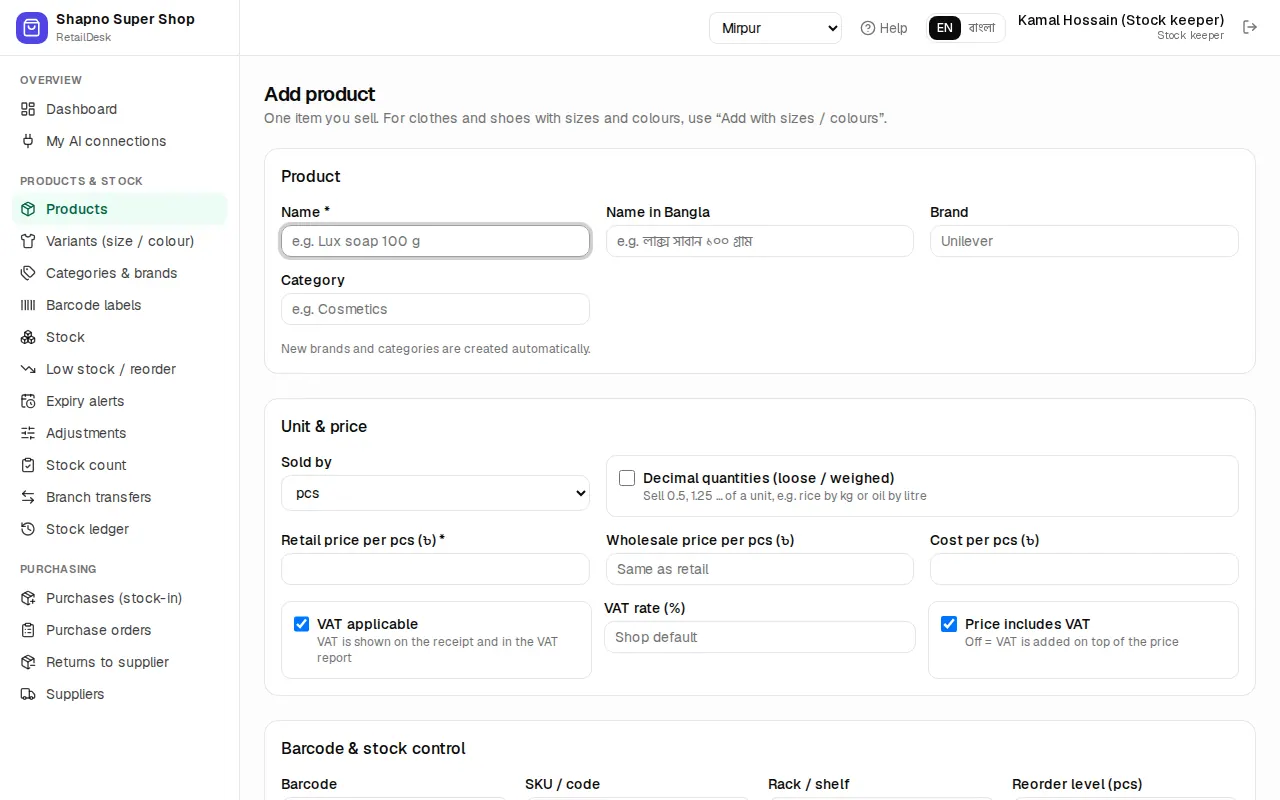Open the Sold by pcs dropdown
The width and height of the screenshot is (1280, 800).
[x=435, y=493]
